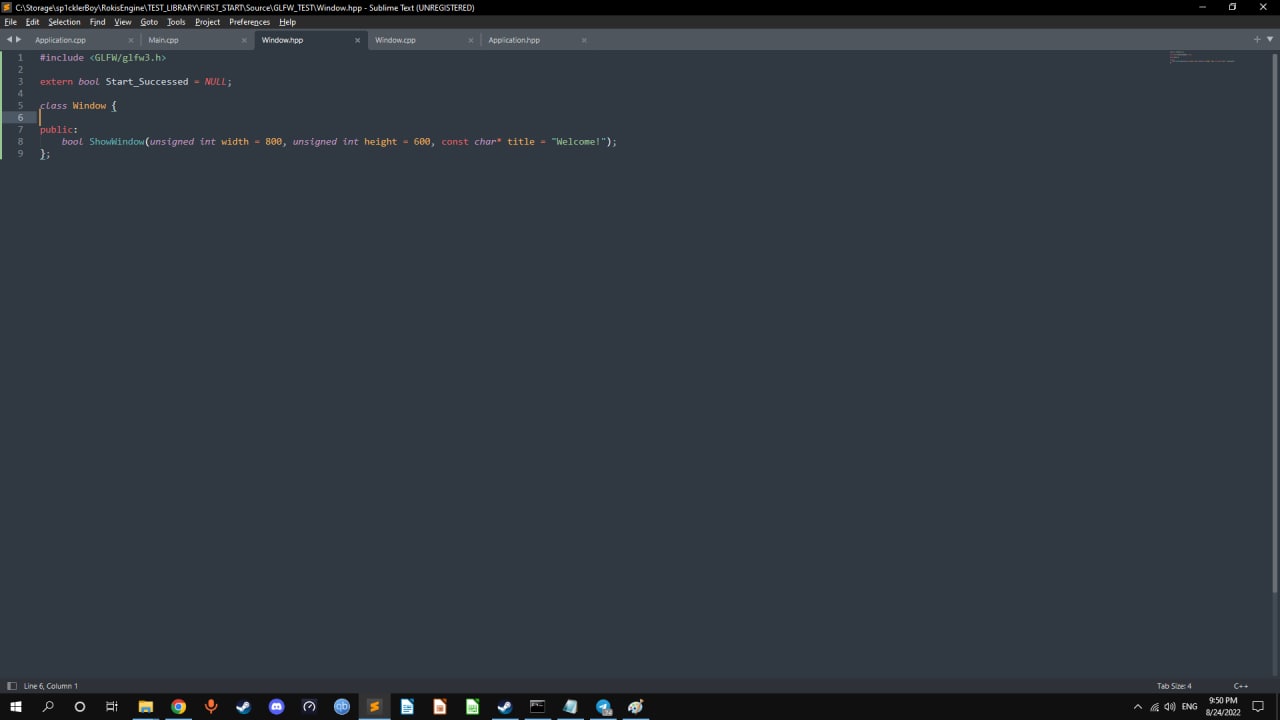The image size is (1280, 720).
Task: Go to previous tab using left arrow
Action: (9, 40)
